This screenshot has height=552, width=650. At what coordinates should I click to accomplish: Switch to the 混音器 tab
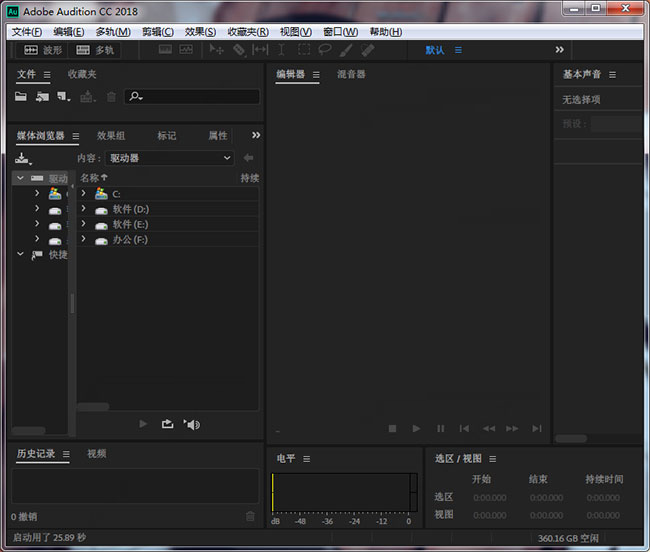point(351,74)
